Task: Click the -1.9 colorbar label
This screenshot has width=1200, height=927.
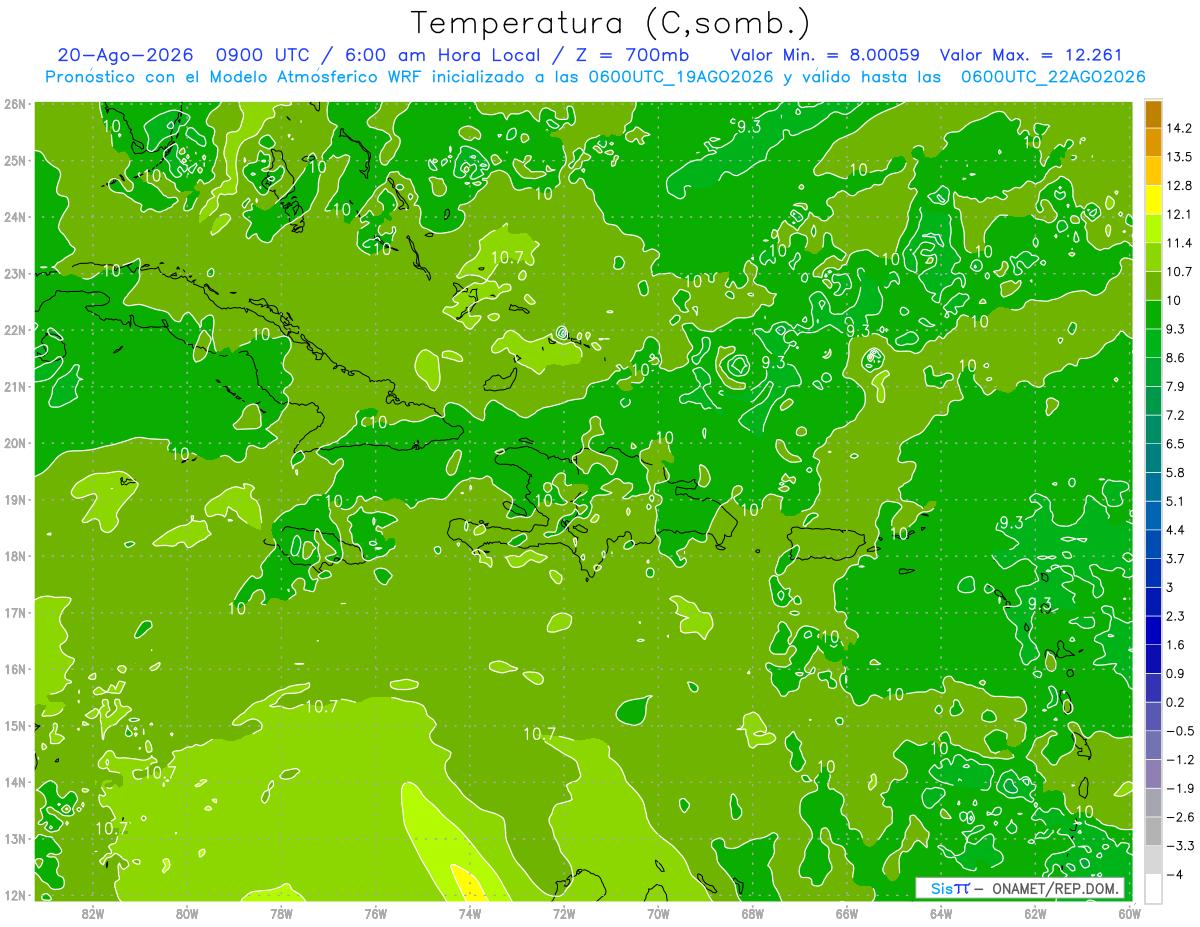Action: [1180, 788]
